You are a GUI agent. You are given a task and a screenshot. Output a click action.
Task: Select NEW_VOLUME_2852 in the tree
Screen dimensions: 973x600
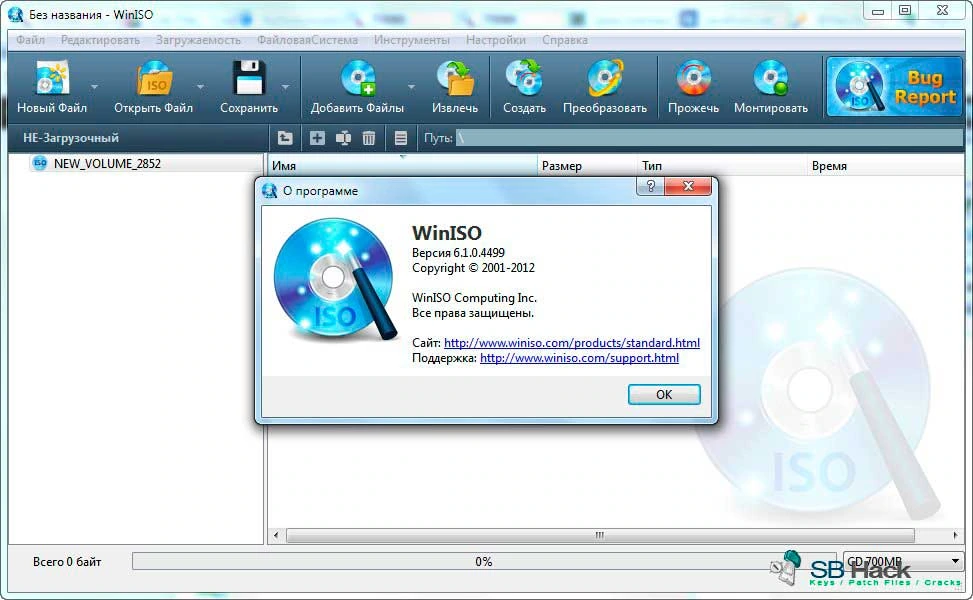tap(107, 163)
